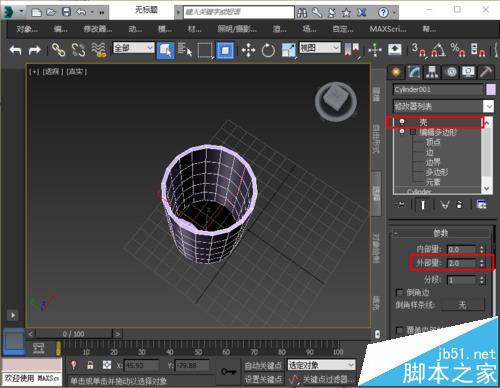Open the 修改器 menu

(98, 29)
